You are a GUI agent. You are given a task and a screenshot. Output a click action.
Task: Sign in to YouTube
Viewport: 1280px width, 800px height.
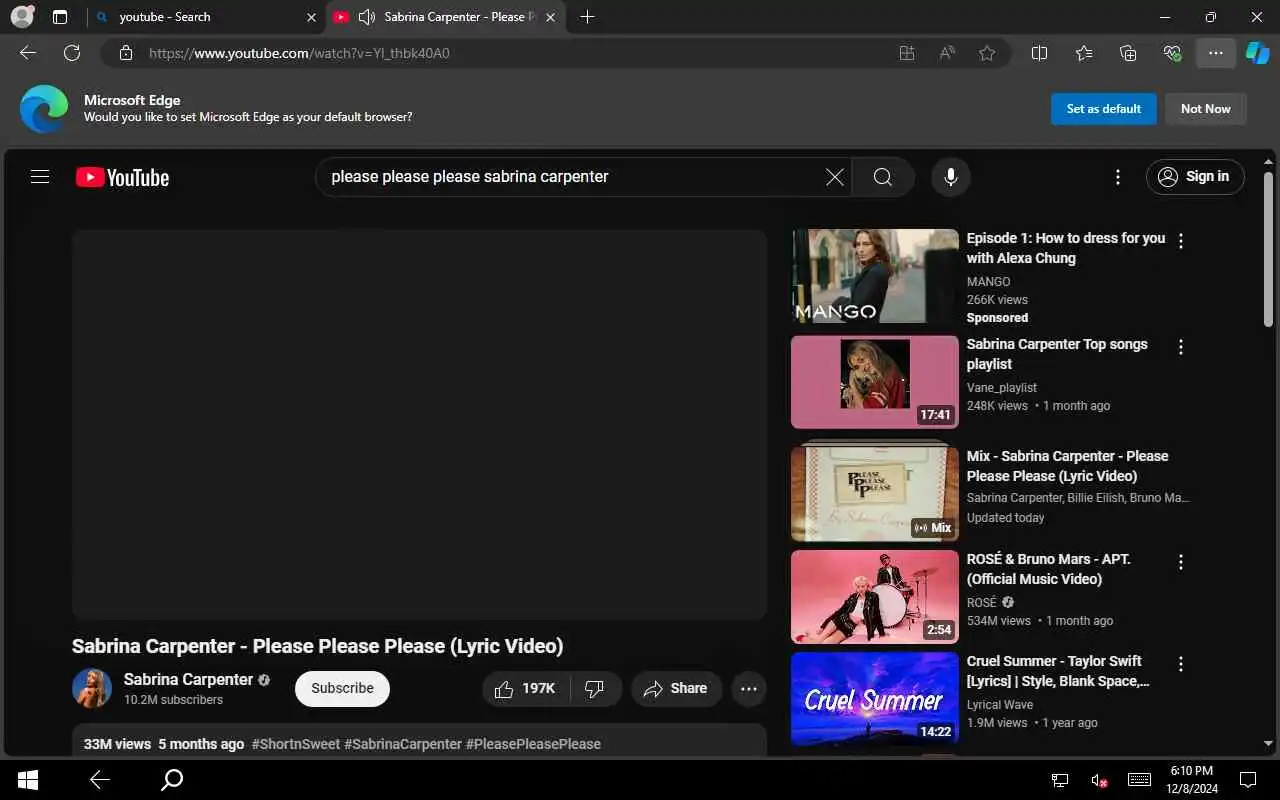pos(1195,177)
